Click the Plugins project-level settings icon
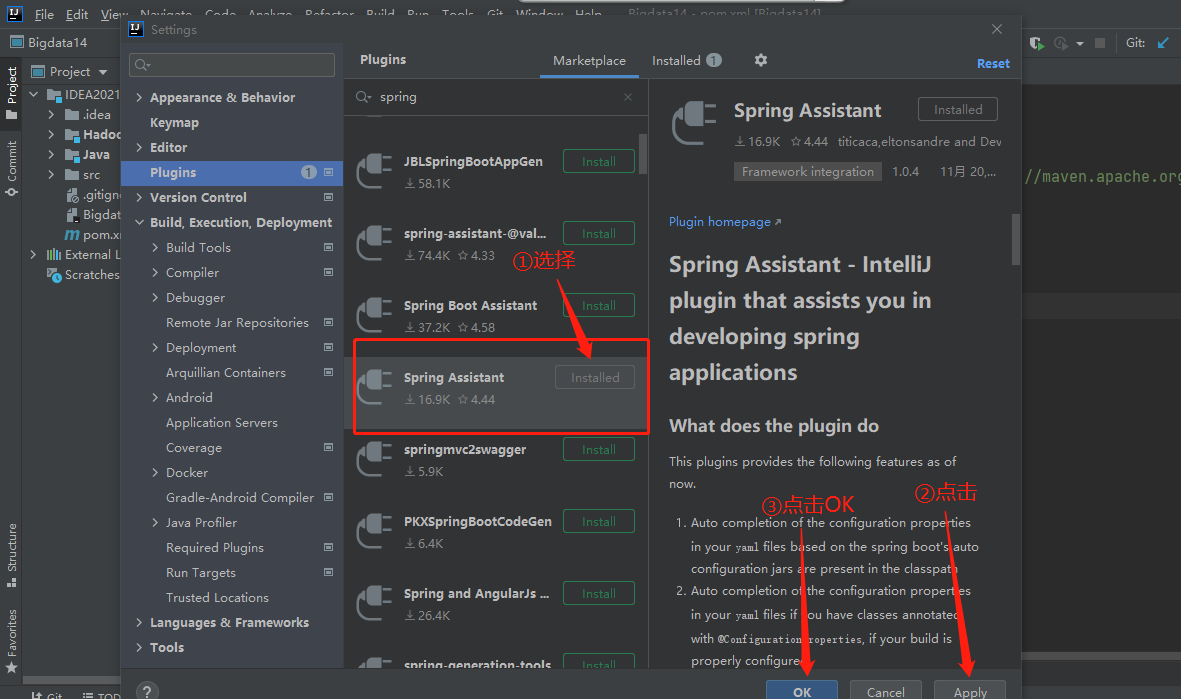The width and height of the screenshot is (1181, 699). [x=328, y=172]
